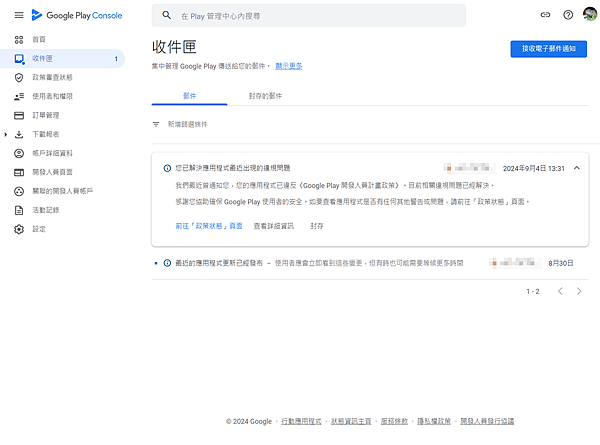Click the 收件匣 page heading
The image size is (600, 445).
coord(174,47)
